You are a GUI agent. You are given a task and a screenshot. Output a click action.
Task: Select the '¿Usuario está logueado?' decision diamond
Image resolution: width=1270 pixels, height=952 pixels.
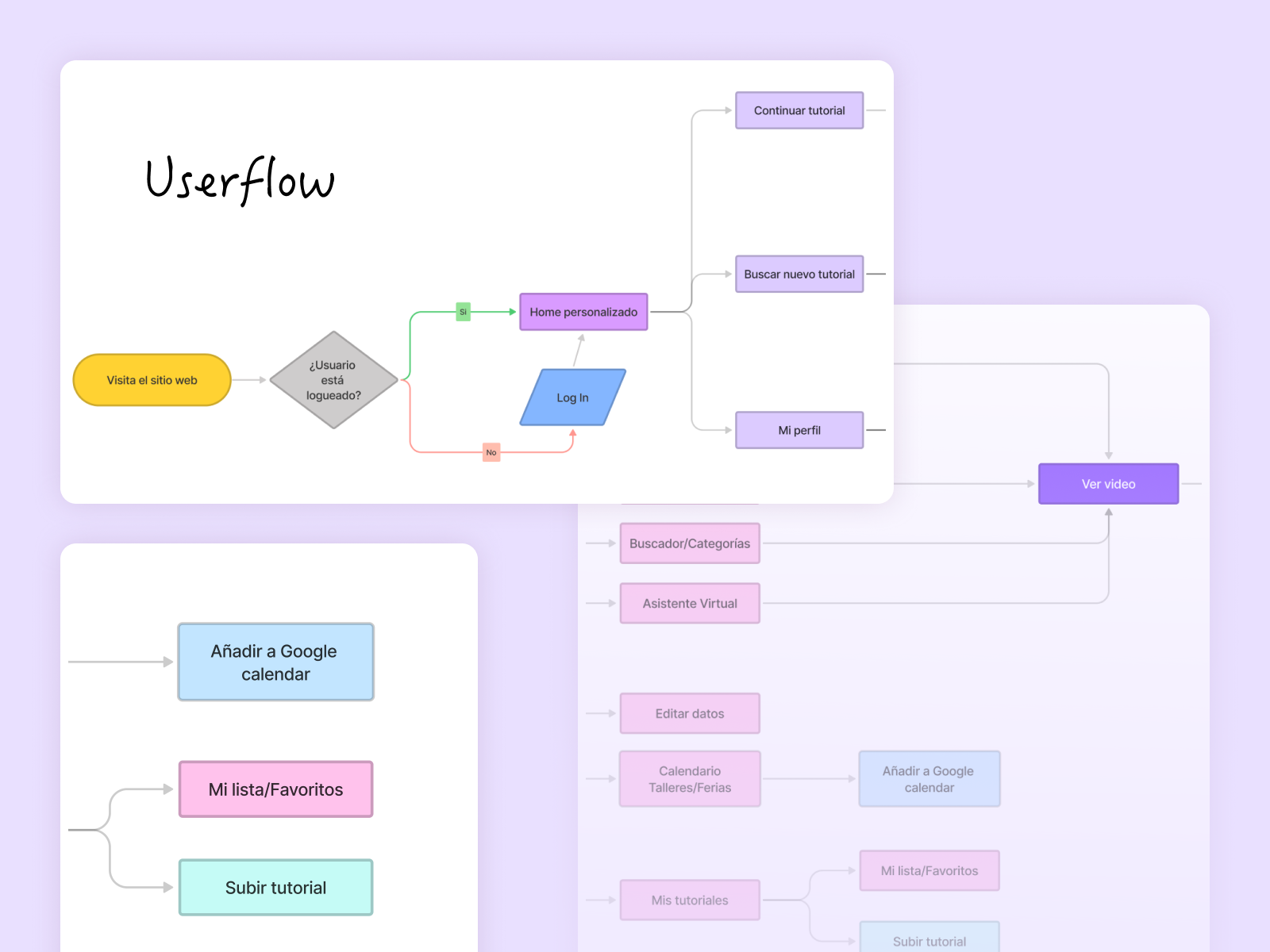pyautogui.click(x=333, y=380)
